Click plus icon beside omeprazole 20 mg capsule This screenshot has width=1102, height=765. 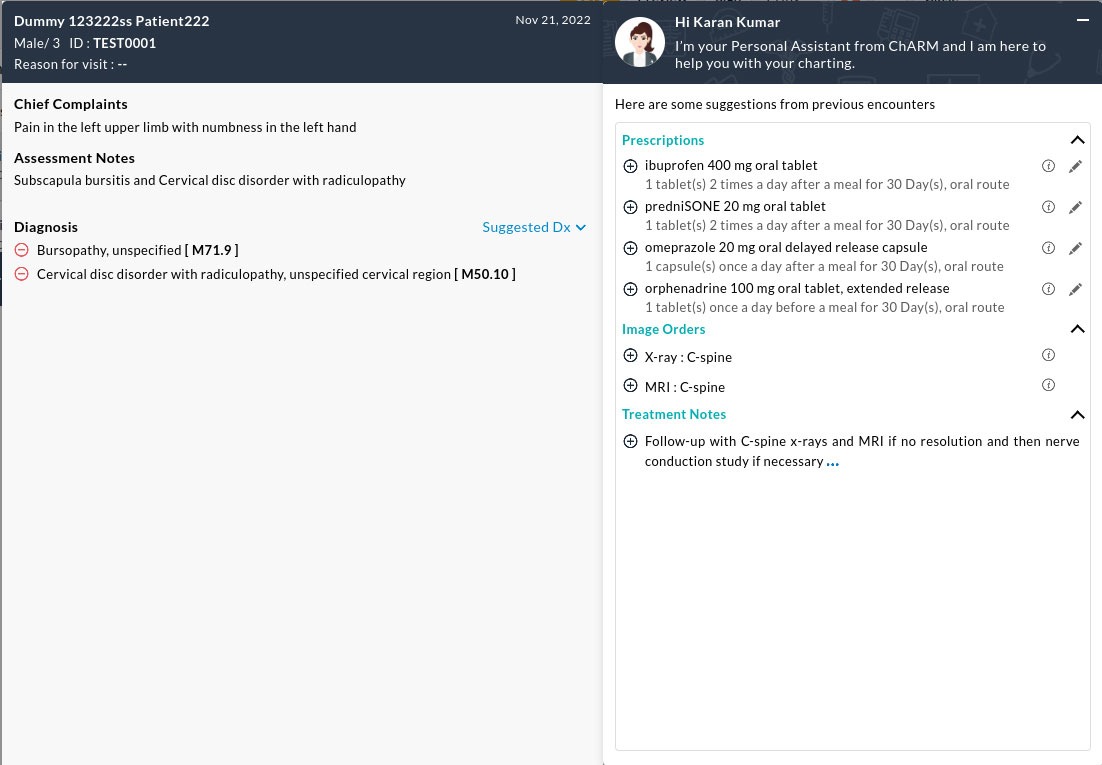(x=630, y=248)
